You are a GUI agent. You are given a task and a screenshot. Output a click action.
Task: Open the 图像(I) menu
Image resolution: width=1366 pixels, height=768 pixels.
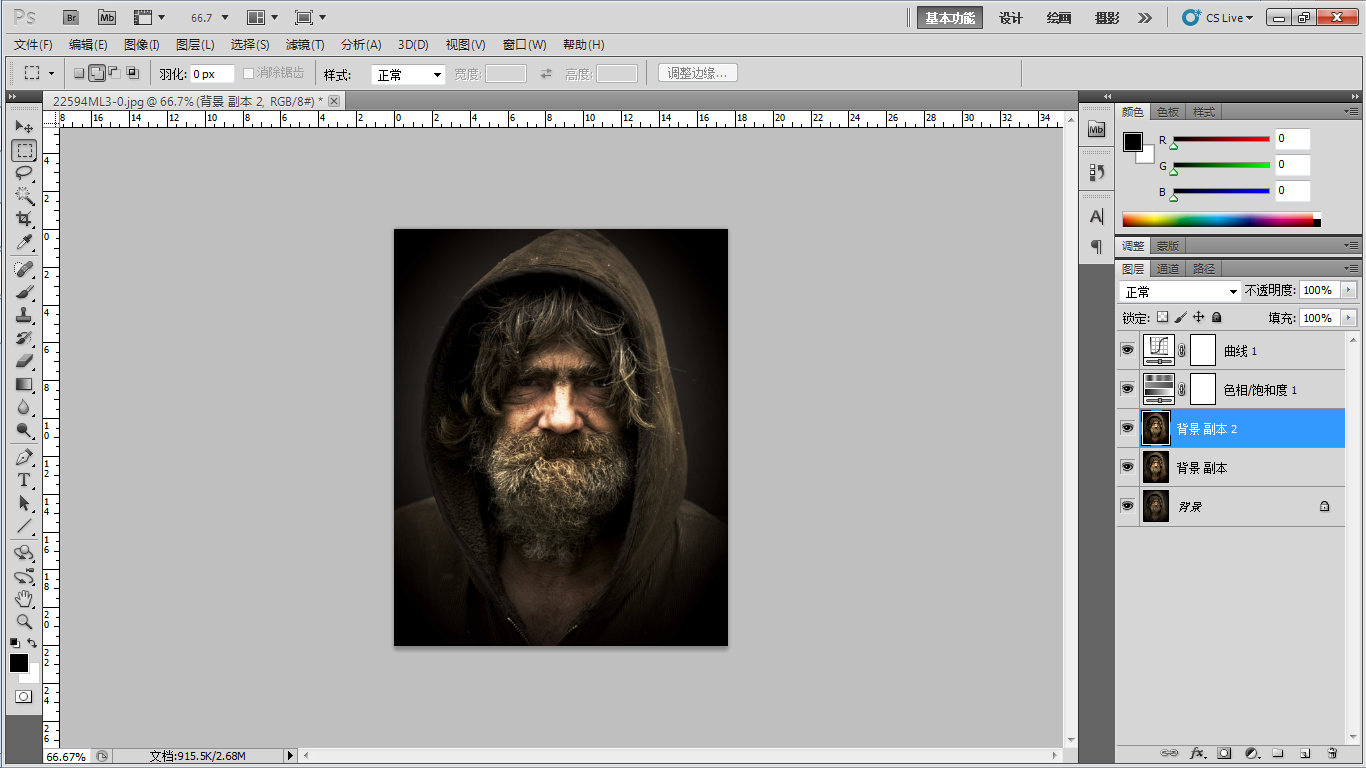coord(141,45)
